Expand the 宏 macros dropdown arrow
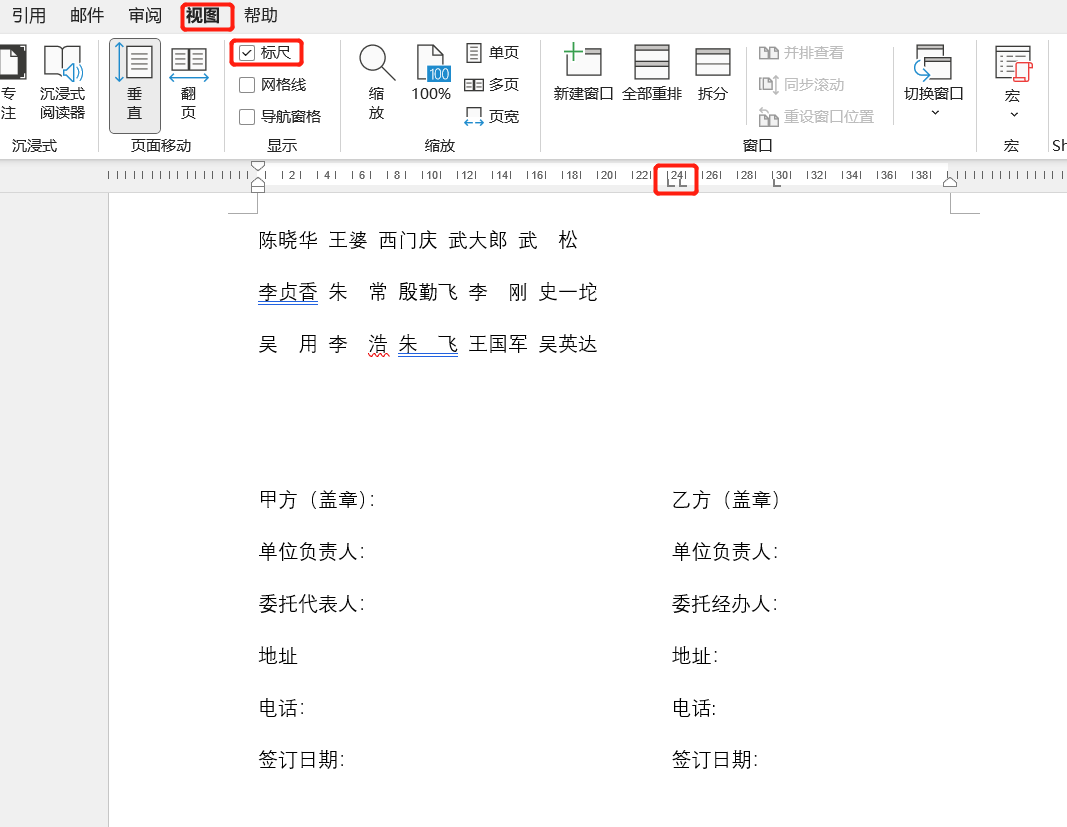Screen dimensions: 1067x827 pyautogui.click(x=1013, y=114)
